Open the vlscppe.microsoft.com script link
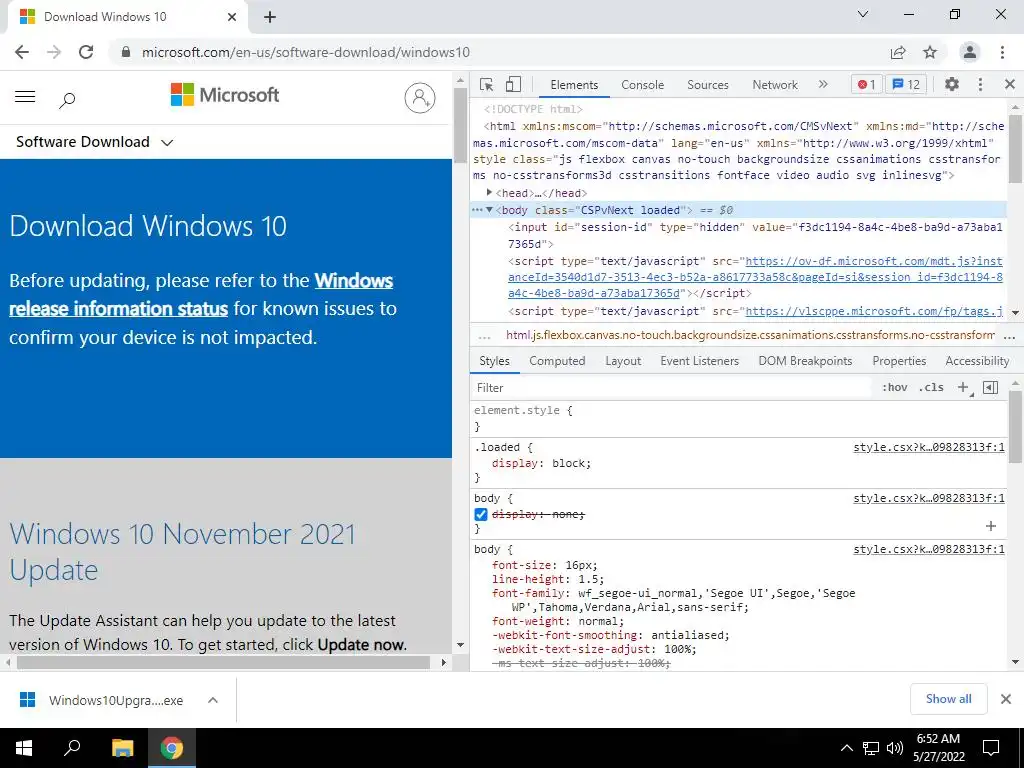 (x=874, y=311)
